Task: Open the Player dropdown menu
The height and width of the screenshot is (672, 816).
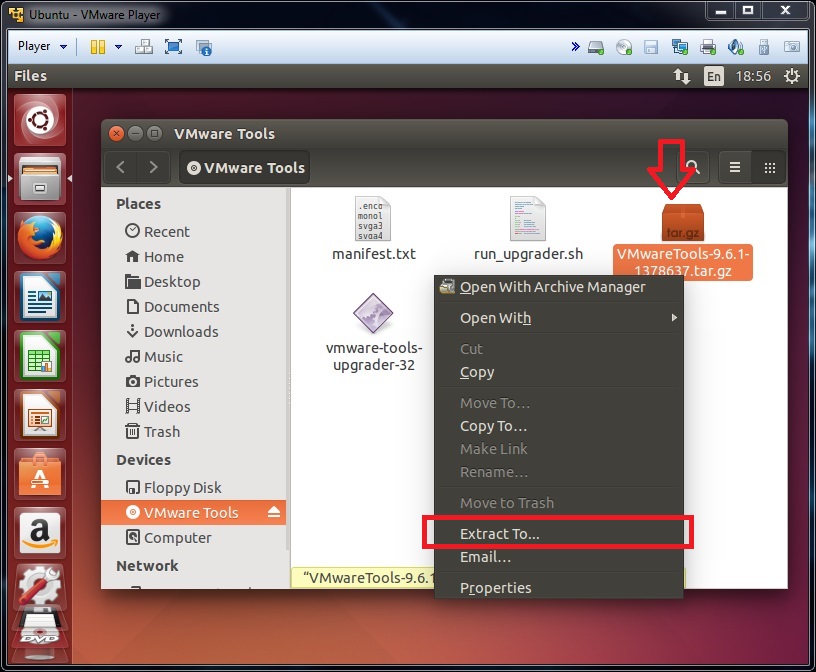Action: pyautogui.click(x=42, y=46)
